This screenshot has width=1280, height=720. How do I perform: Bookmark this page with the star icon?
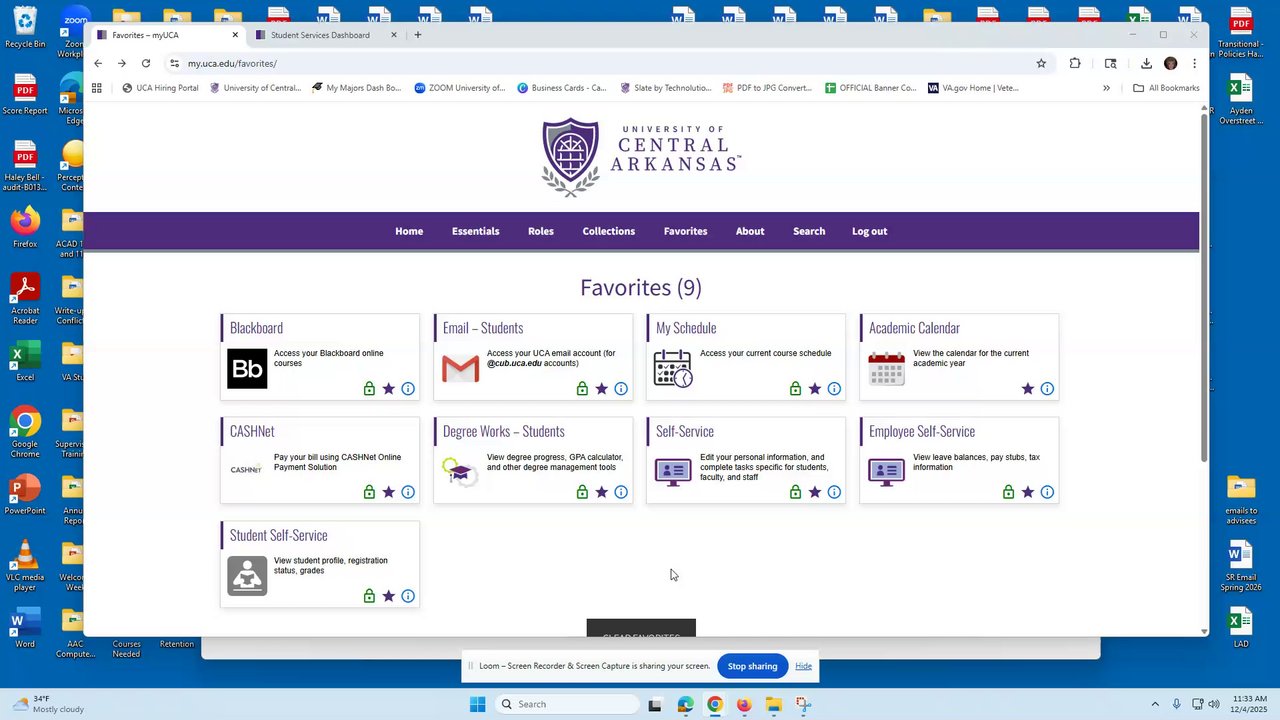click(x=1041, y=63)
